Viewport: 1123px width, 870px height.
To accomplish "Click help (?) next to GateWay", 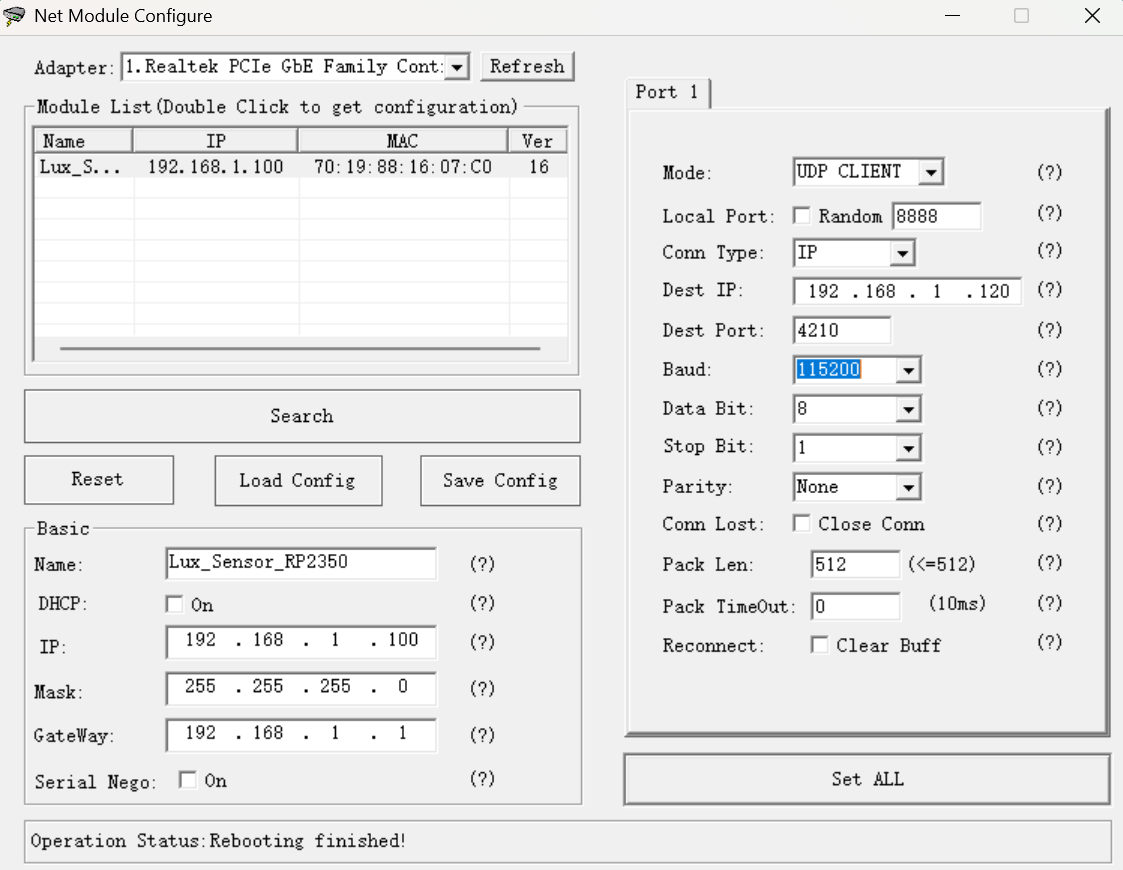I will click(x=482, y=735).
